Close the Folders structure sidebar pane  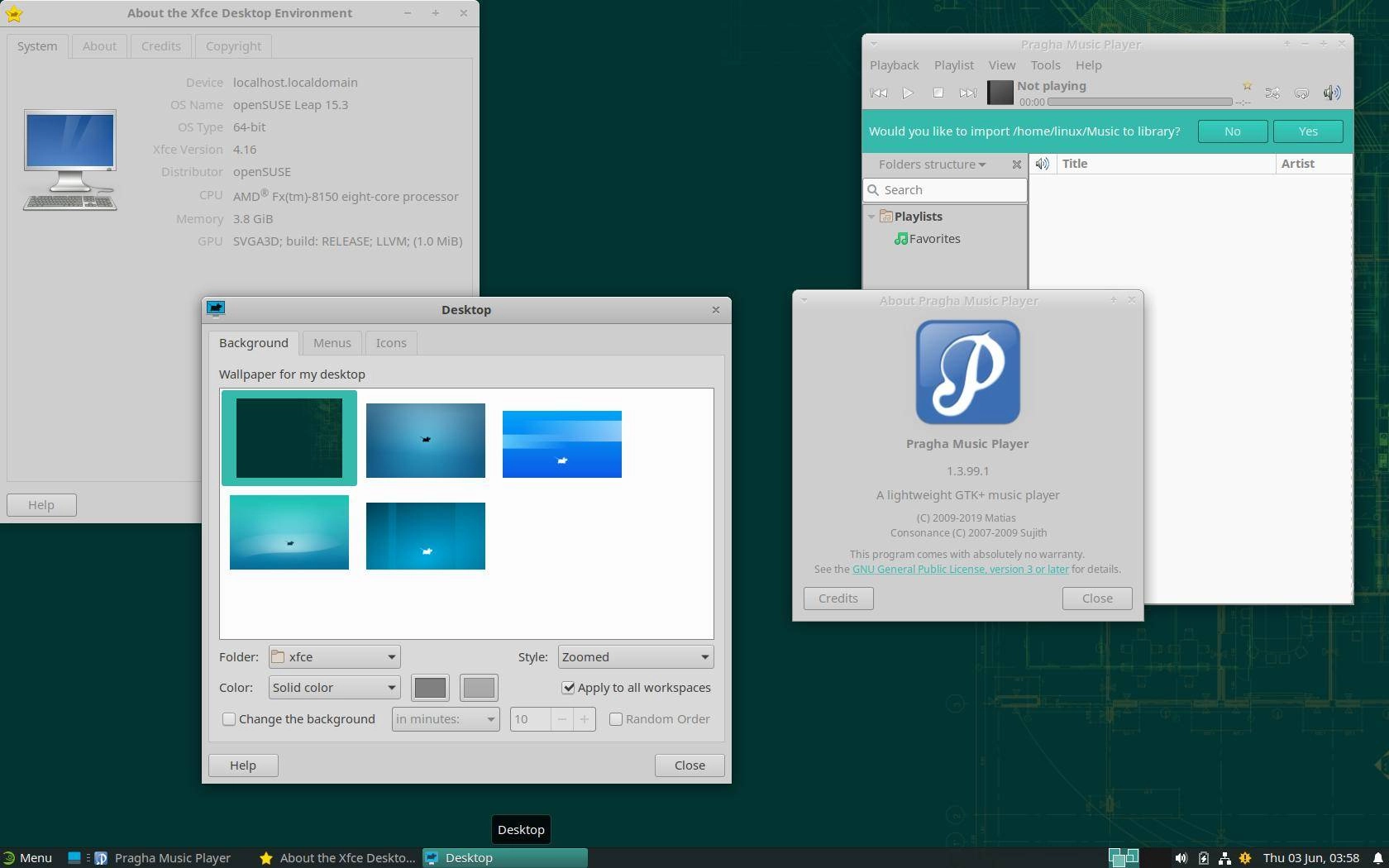1016,165
